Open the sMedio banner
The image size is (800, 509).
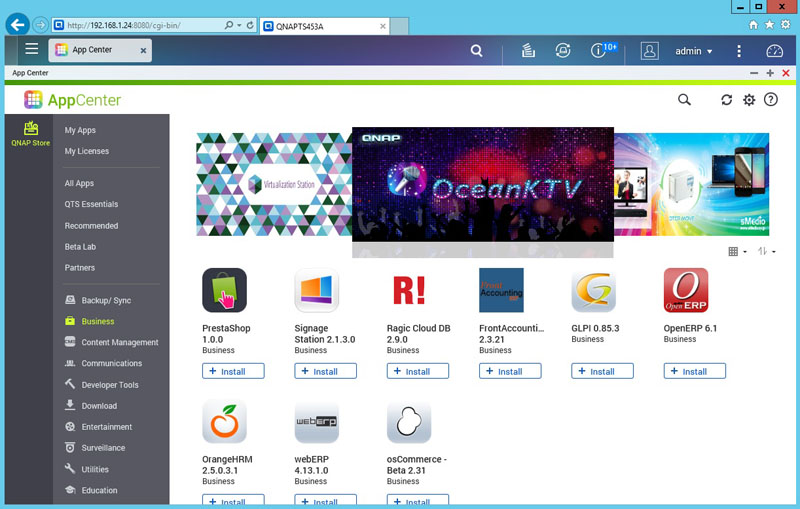[691, 184]
